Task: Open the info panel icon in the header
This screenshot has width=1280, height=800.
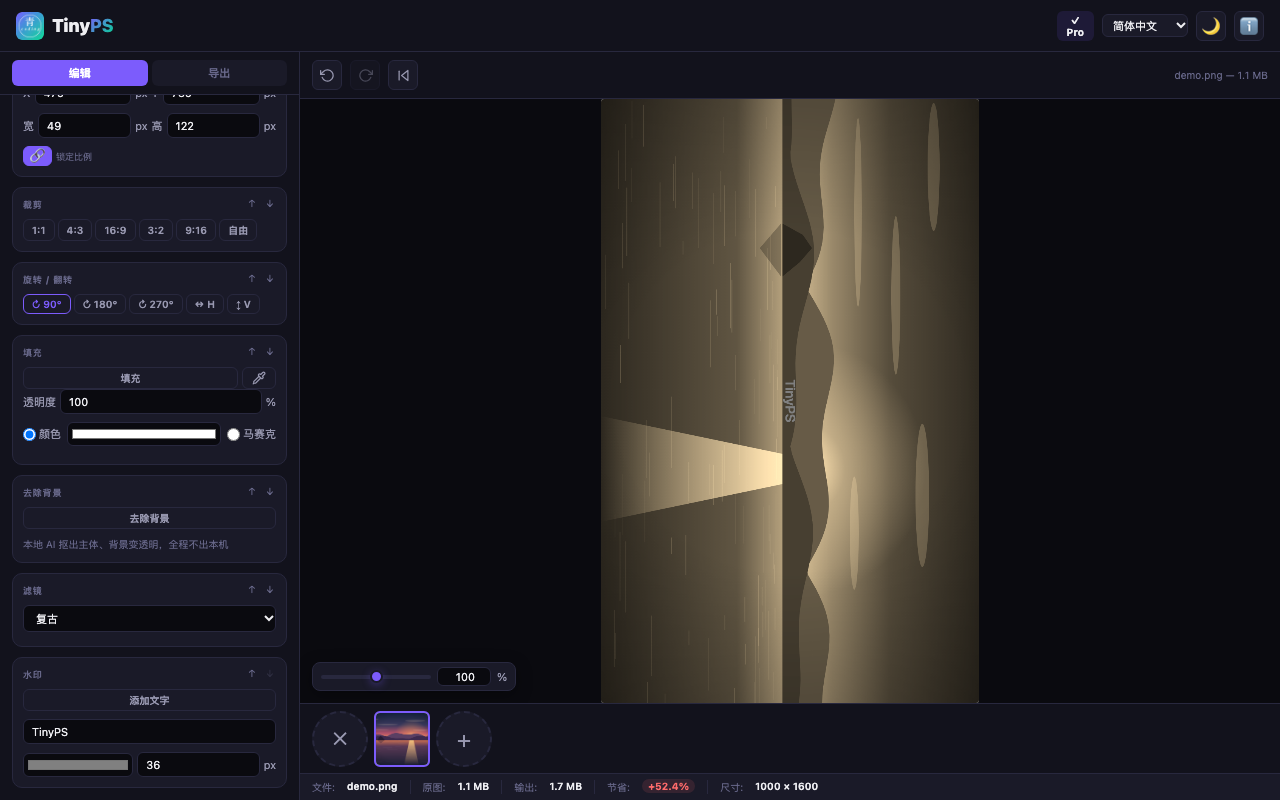Action: (x=1249, y=26)
